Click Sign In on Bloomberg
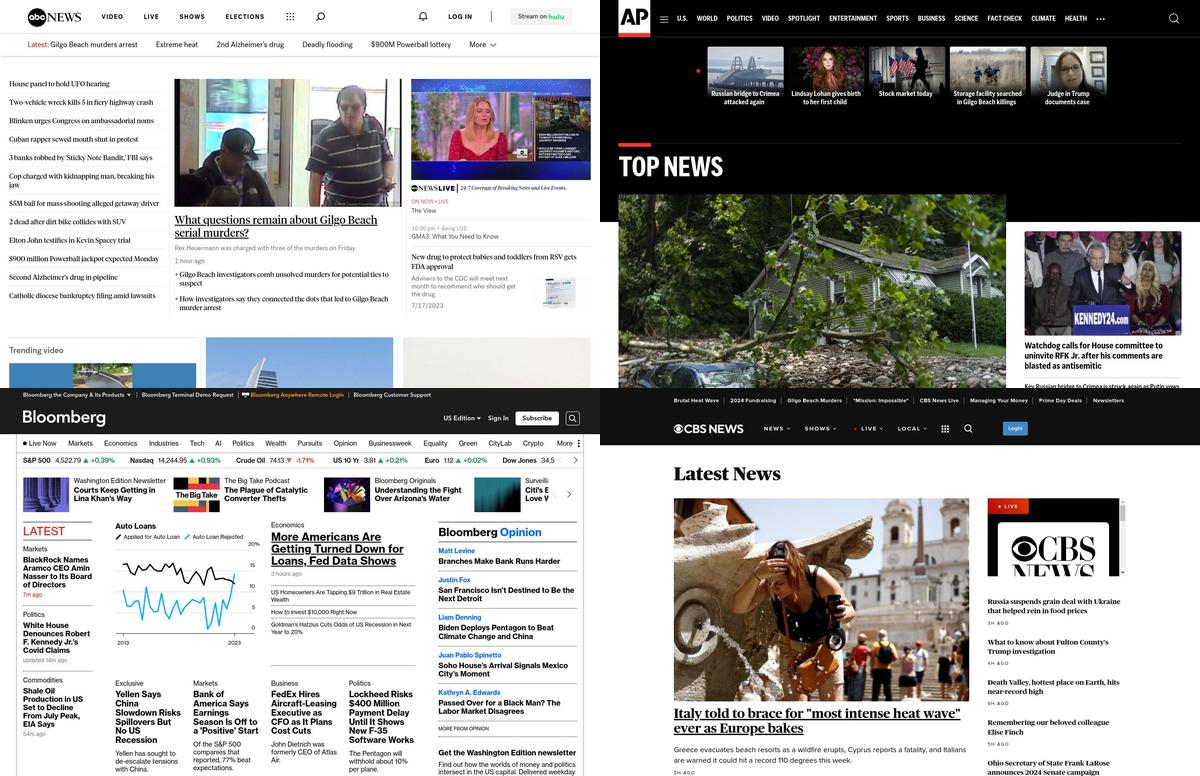The height and width of the screenshot is (776, 1200). (498, 419)
